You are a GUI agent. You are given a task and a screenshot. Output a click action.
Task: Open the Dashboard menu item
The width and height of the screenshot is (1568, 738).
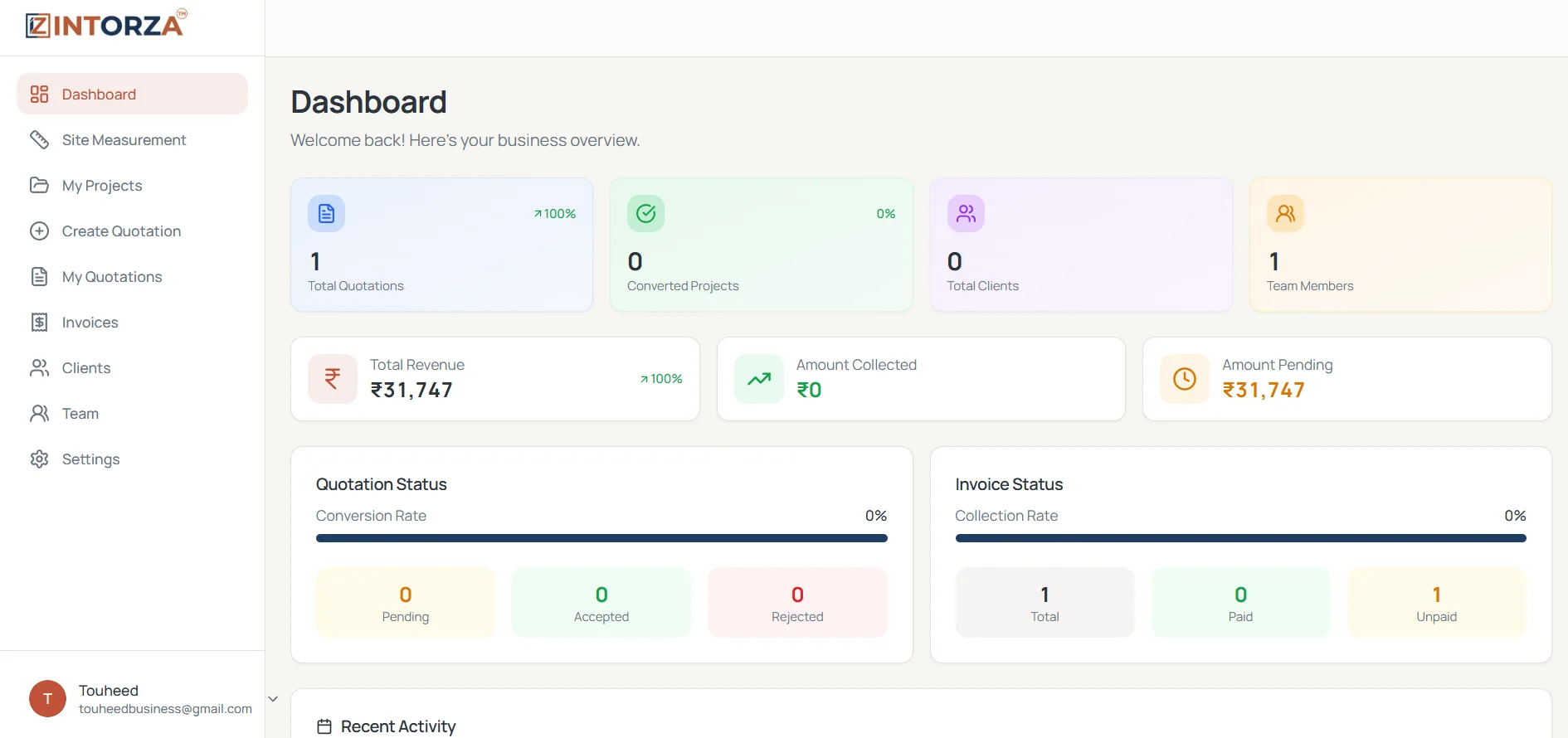pos(132,94)
